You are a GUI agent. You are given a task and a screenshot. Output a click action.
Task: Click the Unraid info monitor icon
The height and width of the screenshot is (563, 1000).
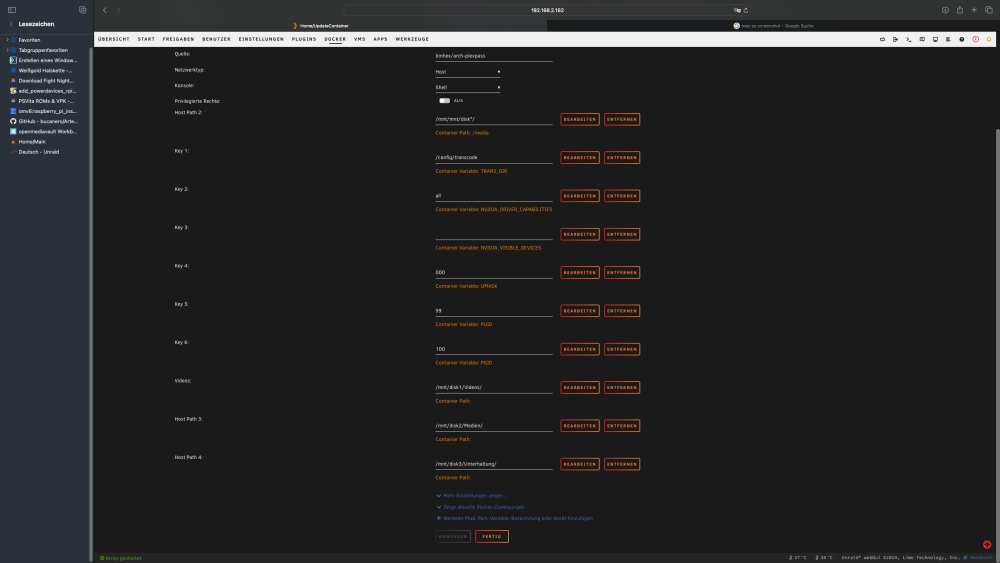[x=936, y=40]
